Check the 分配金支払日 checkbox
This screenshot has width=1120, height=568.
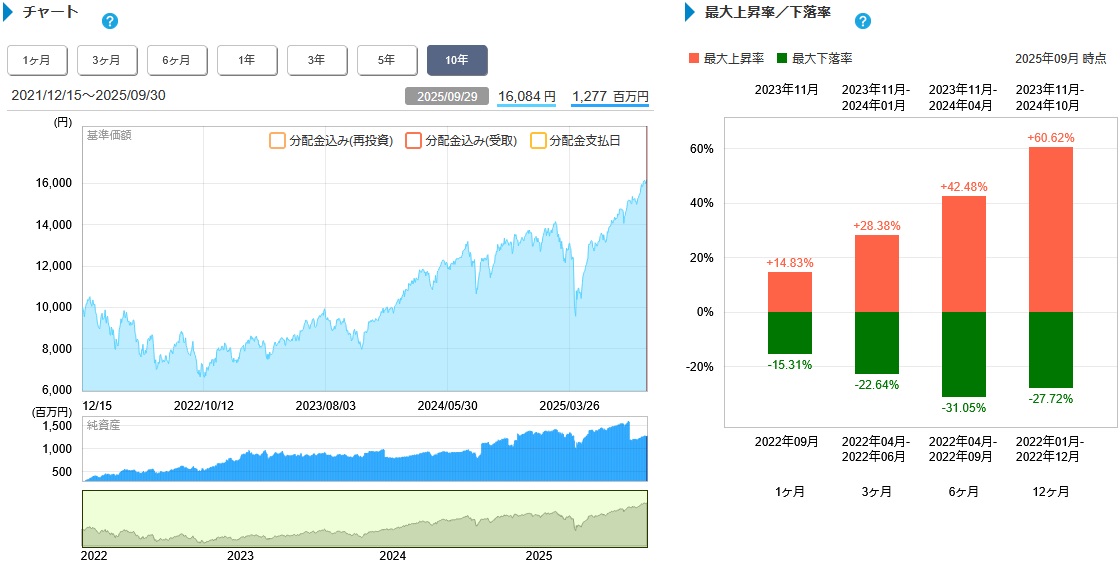tap(538, 141)
